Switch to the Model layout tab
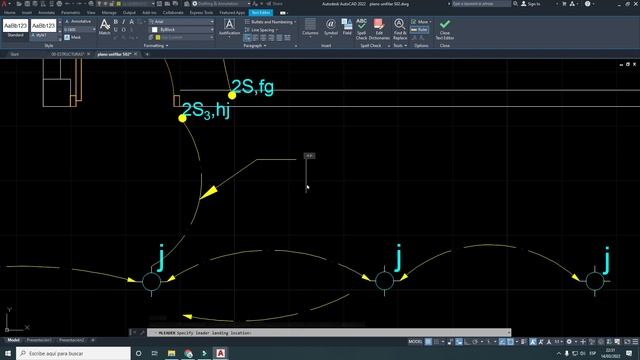Viewport: 640px width, 360px height. (x=13, y=340)
